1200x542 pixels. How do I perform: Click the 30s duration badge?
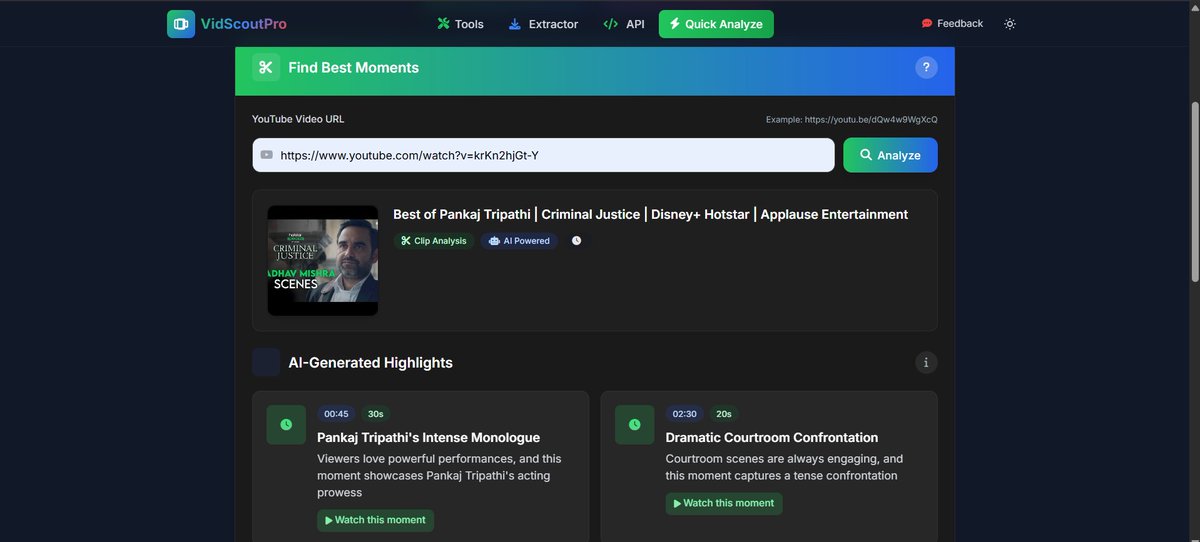point(376,414)
